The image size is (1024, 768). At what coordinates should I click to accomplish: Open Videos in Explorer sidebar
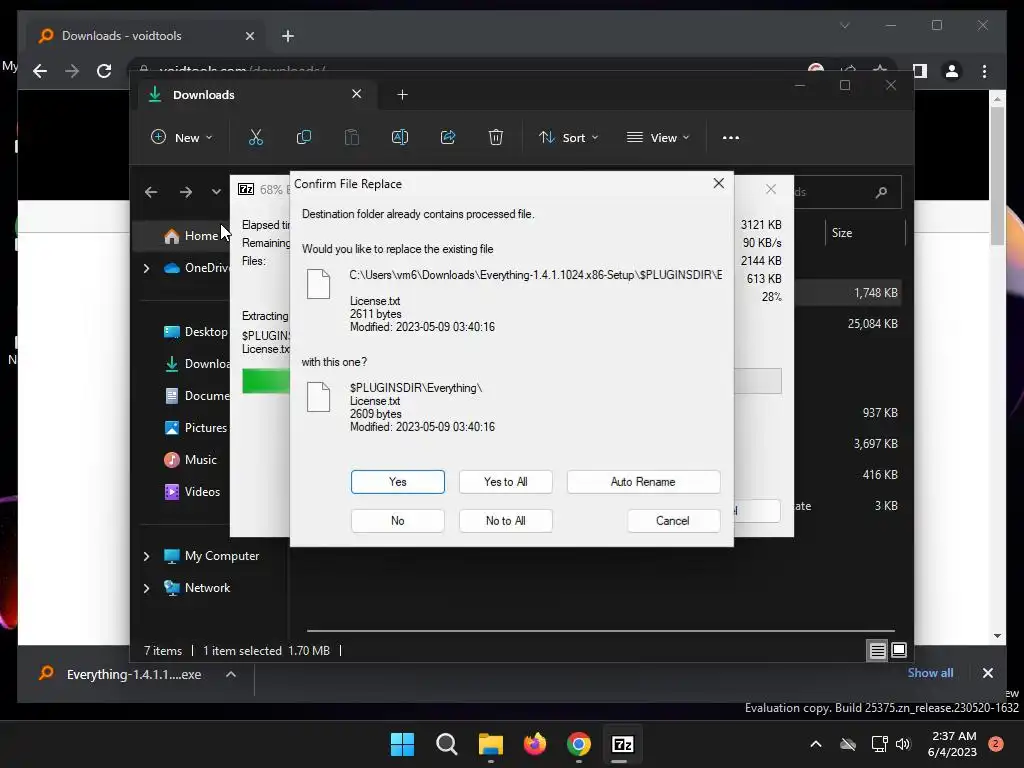coord(192,492)
